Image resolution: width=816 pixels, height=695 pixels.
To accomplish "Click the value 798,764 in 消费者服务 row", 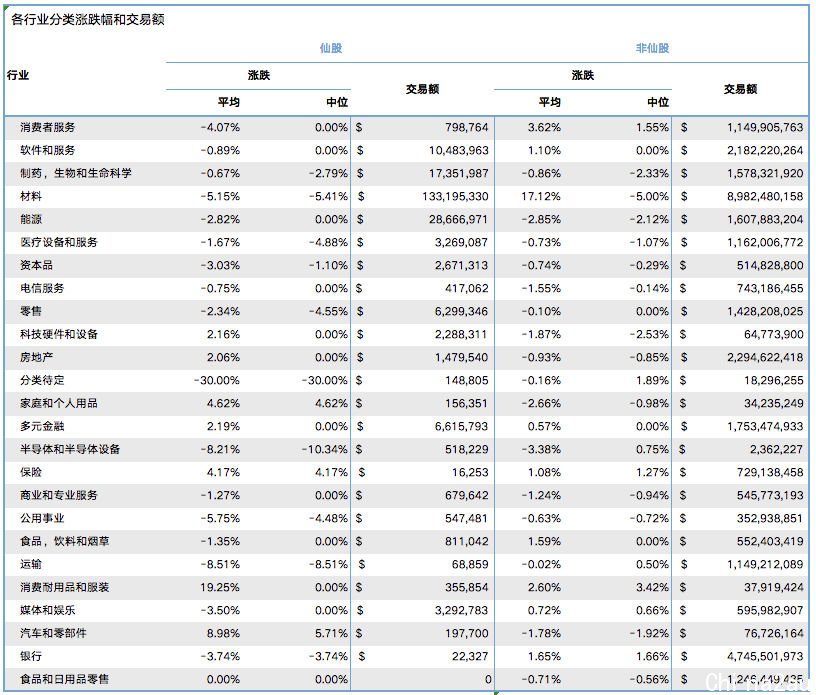I will [x=467, y=127].
